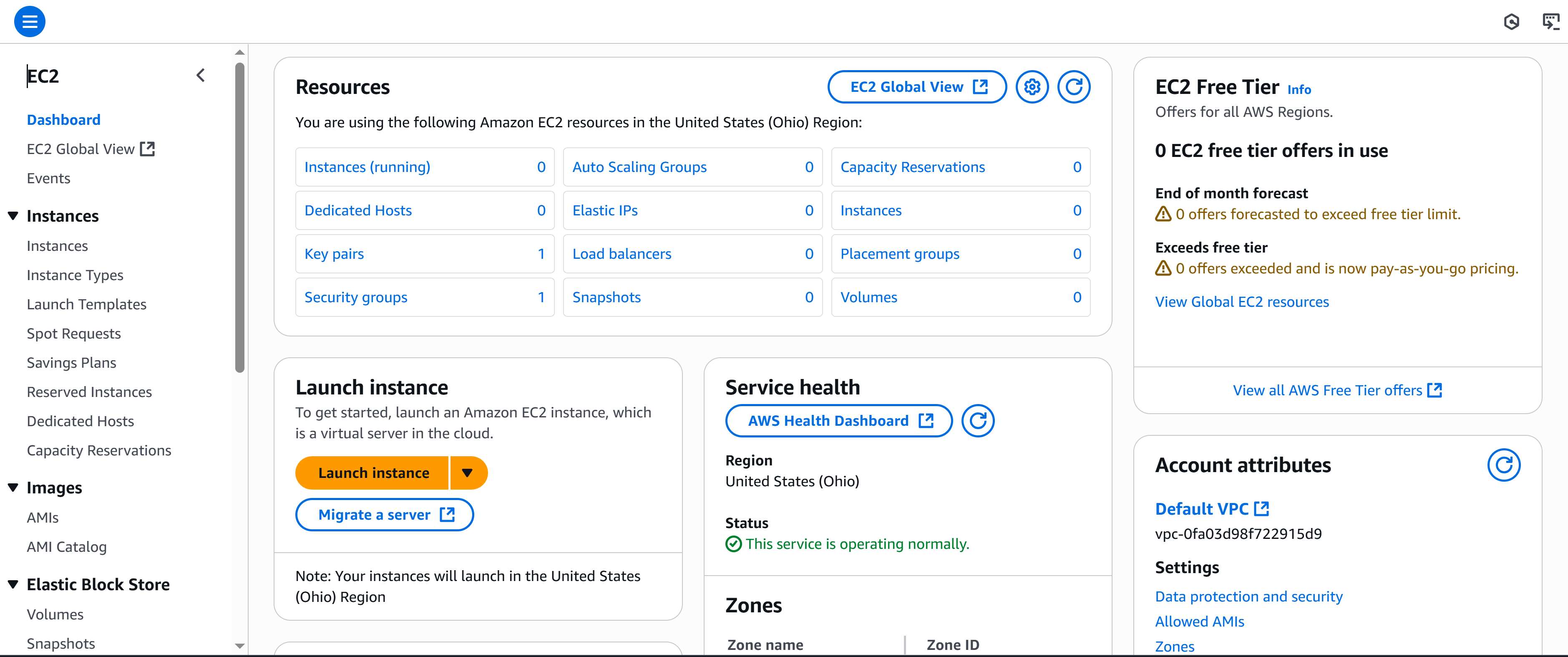Collapse the Elastic Block Store section
This screenshot has height=657, width=1568.
tap(13, 584)
